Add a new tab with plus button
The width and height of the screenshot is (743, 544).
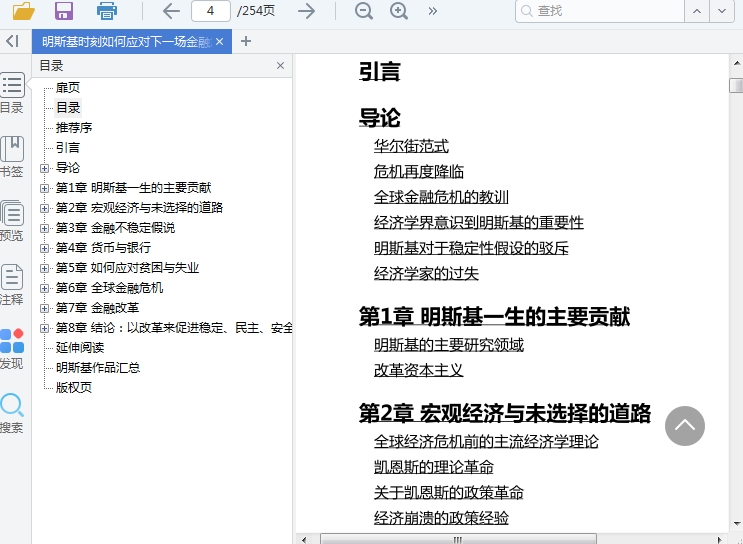click(246, 41)
